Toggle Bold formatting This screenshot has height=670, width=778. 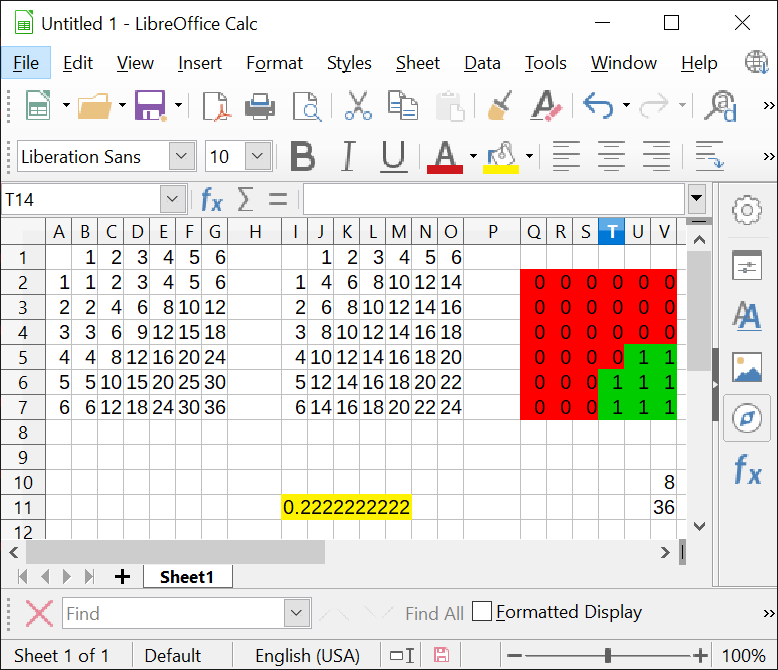(x=302, y=156)
